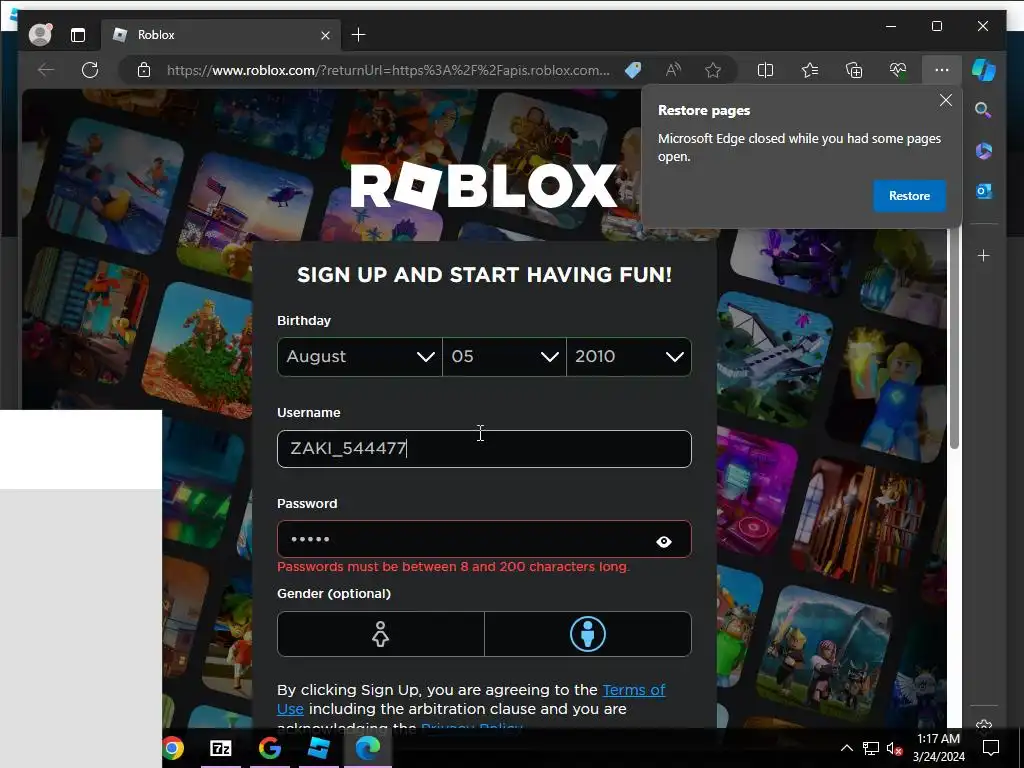Click the Restore button

pos(909,196)
